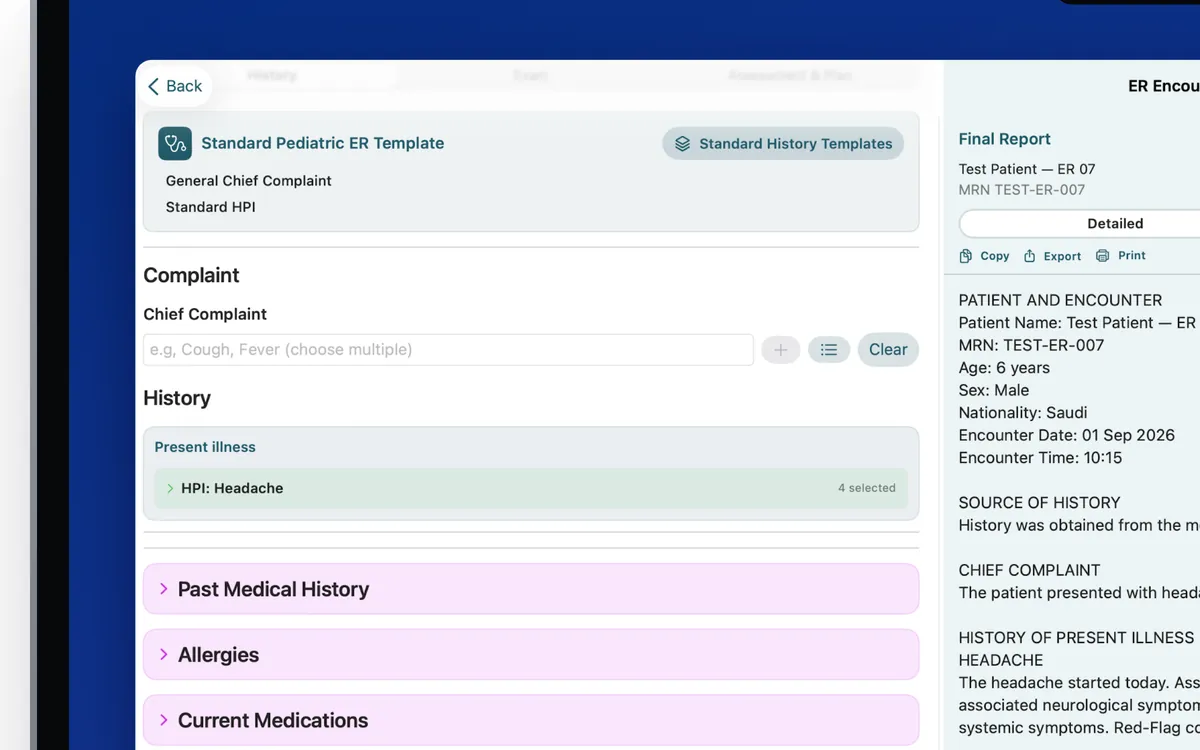
Task: Click the "Age: 6 years" line
Action: 1004,368
